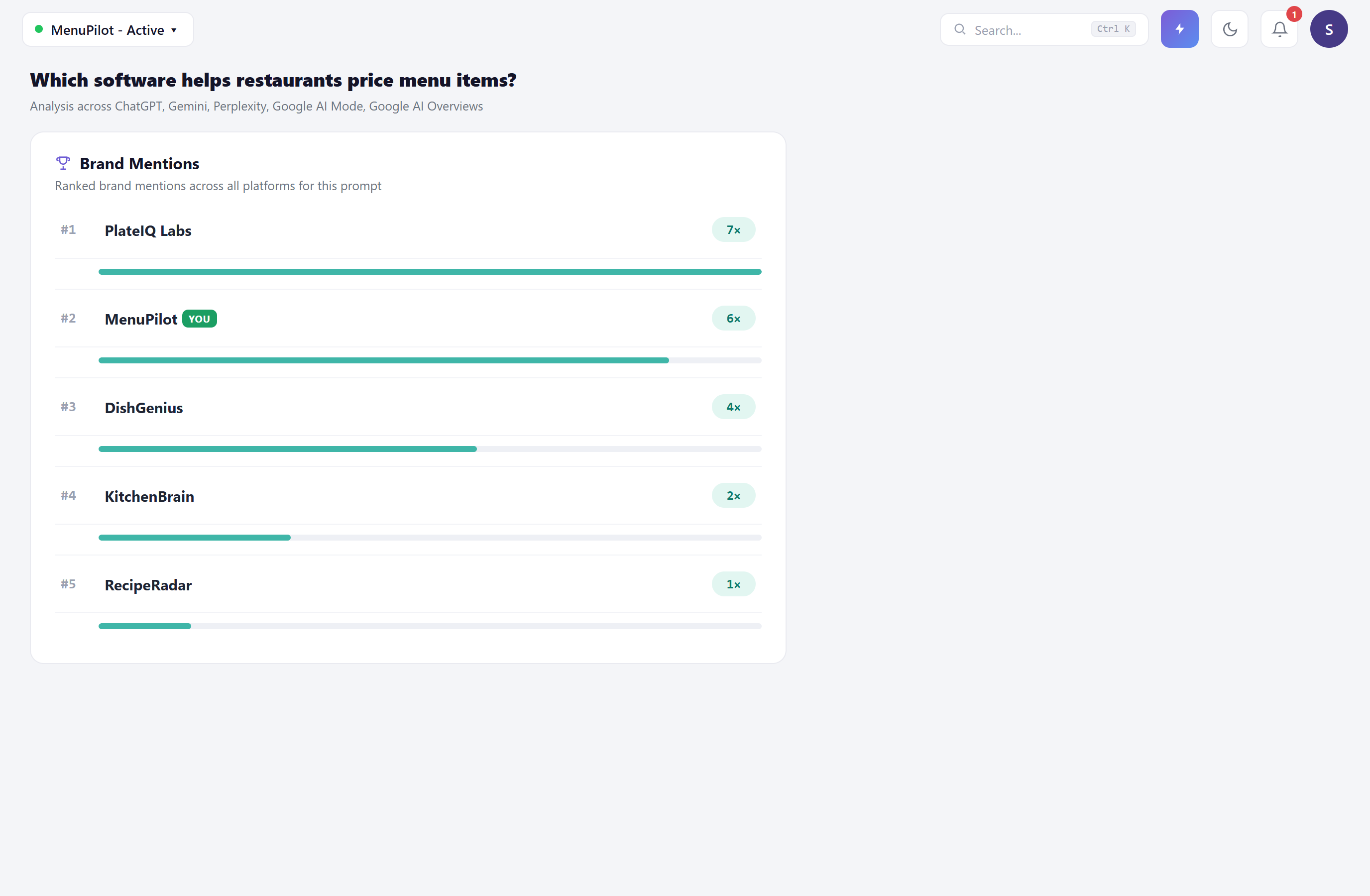Click the MenuPilot progress bar
The height and width of the screenshot is (896, 1370).
[x=430, y=360]
